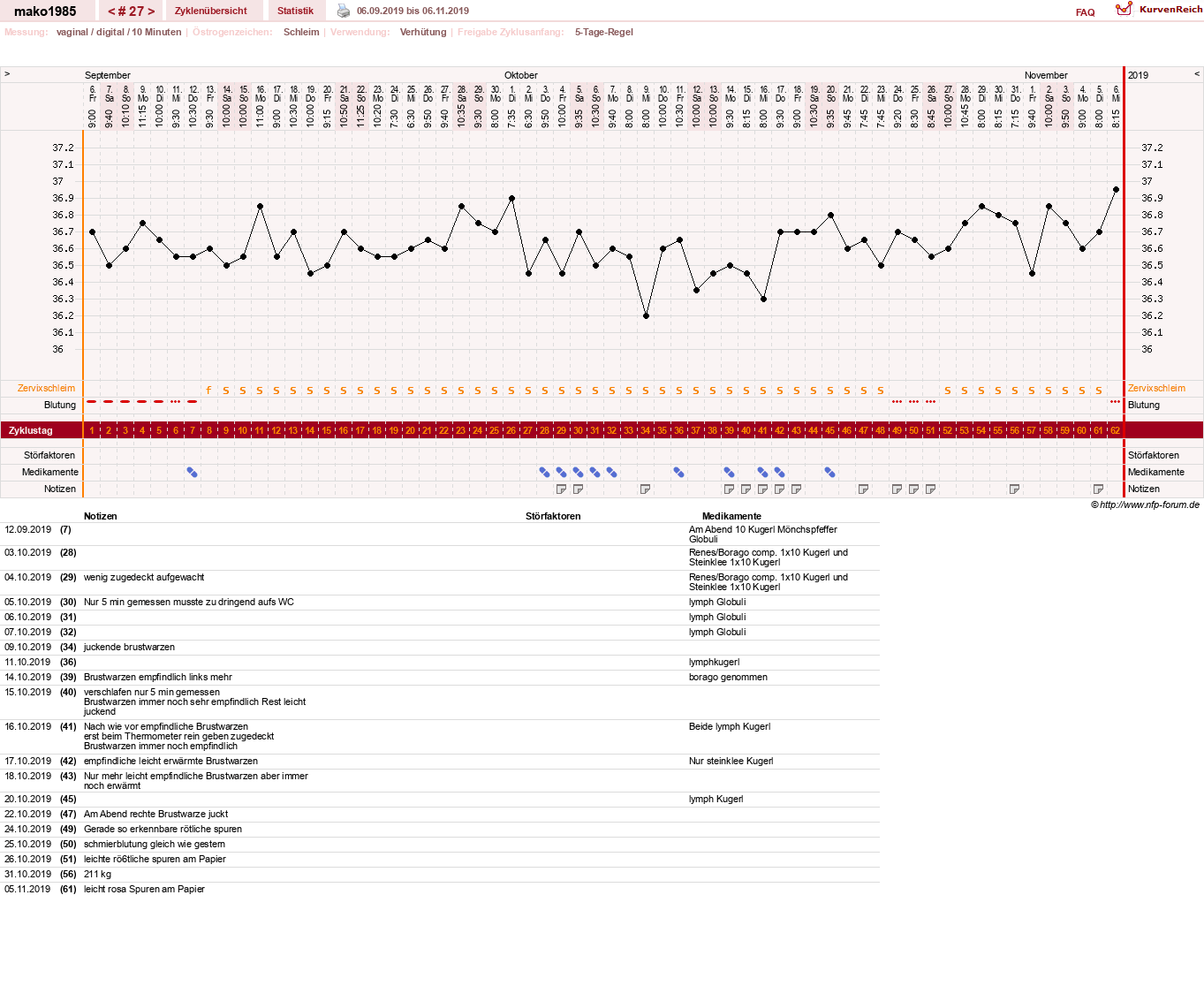Click the note 'Am Abend rechte Brustwarze juckt'
The image size is (1204, 986).
point(155,814)
